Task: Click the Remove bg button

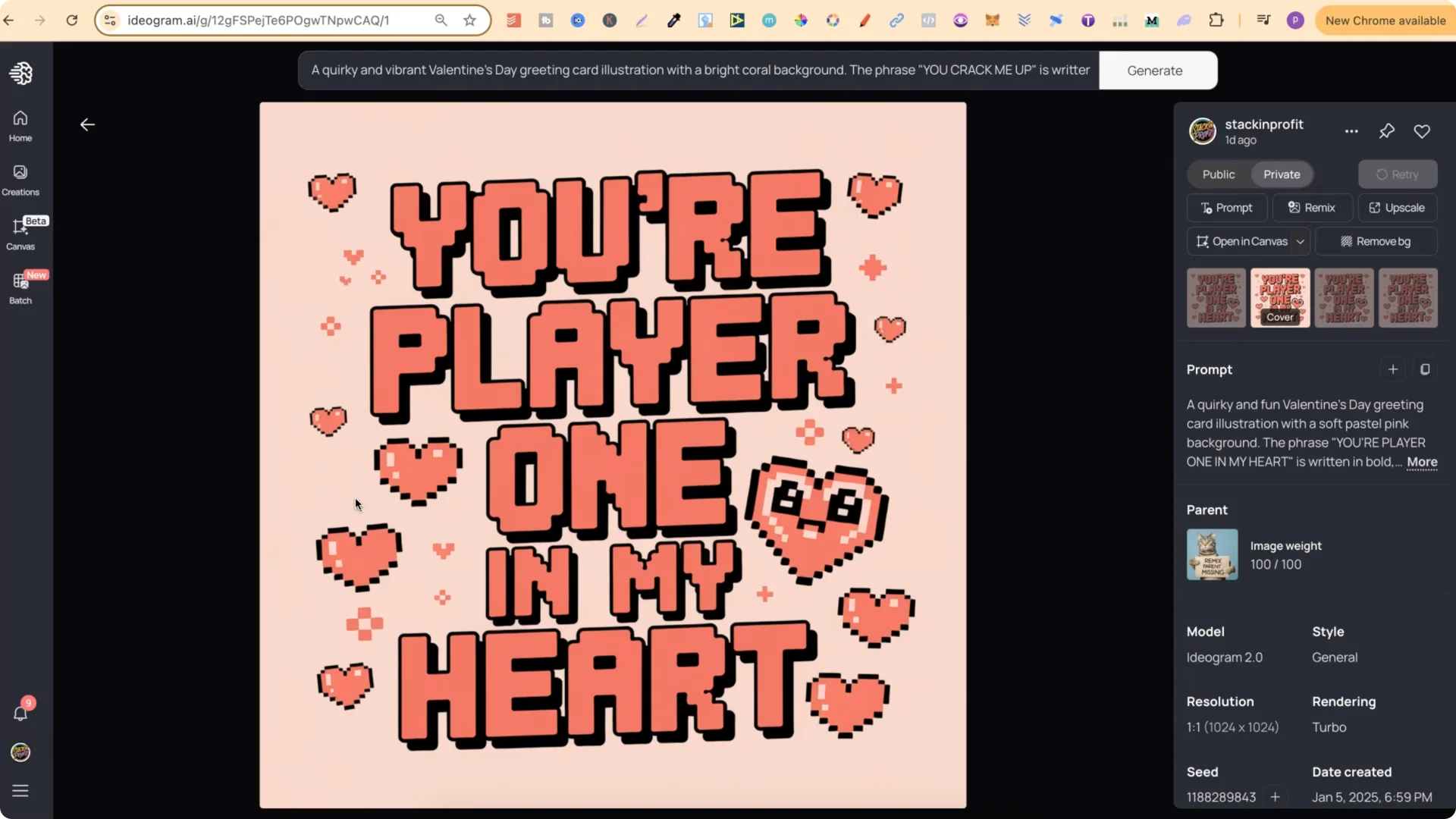Action: tap(1376, 241)
